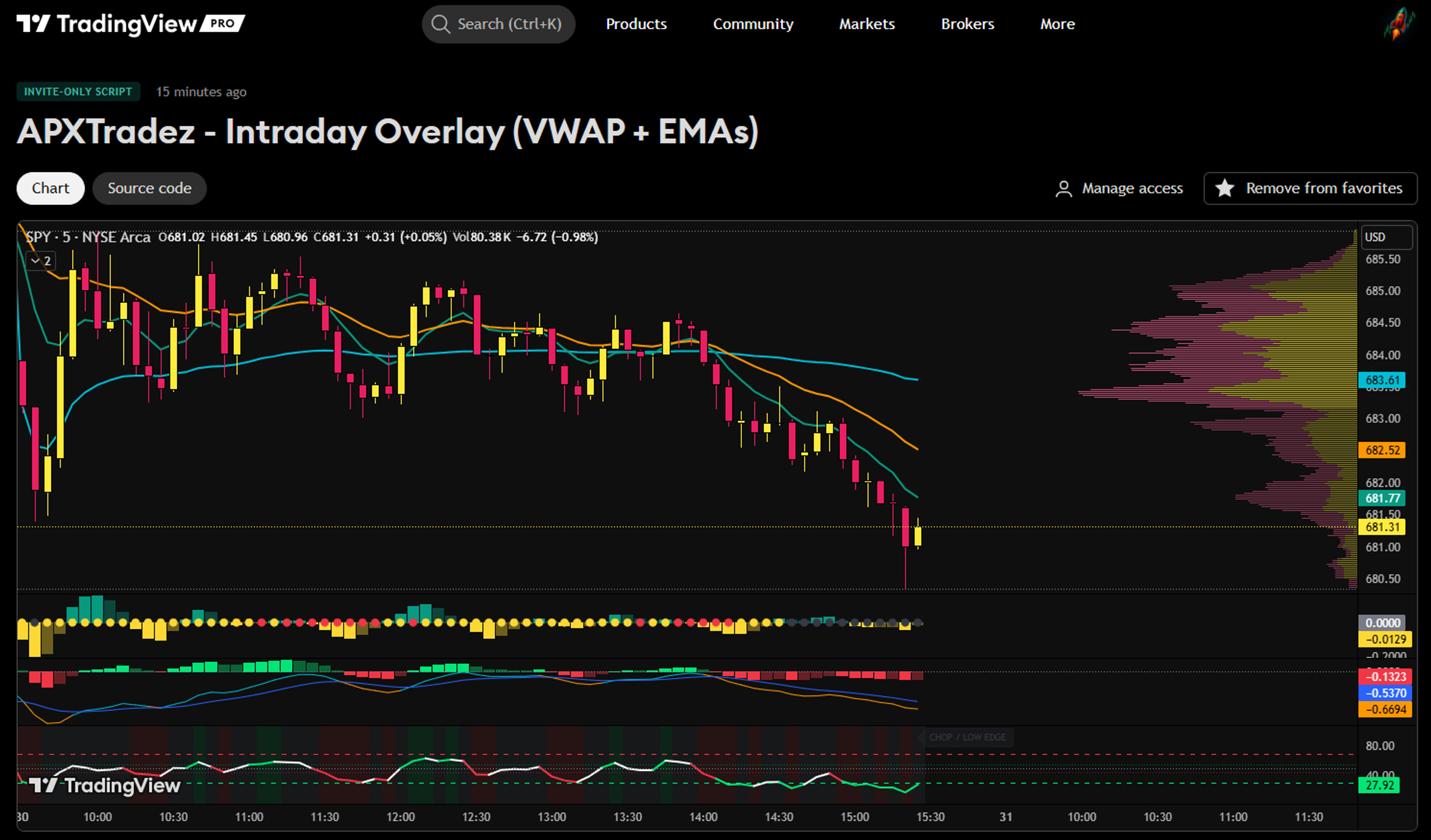1431x840 pixels.
Task: Open the Products menu
Action: (x=636, y=24)
